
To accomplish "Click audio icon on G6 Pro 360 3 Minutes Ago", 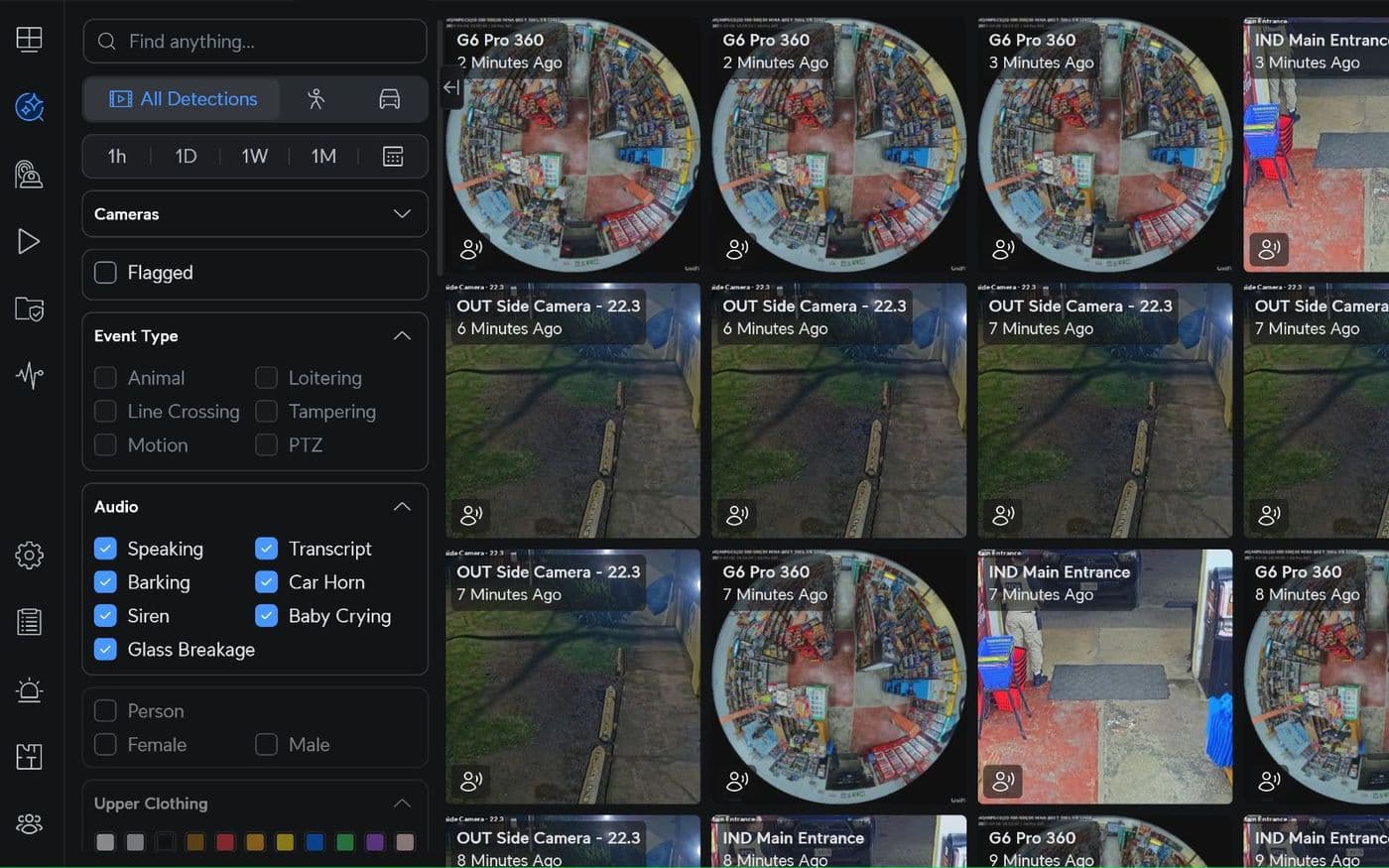I will tap(1003, 248).
